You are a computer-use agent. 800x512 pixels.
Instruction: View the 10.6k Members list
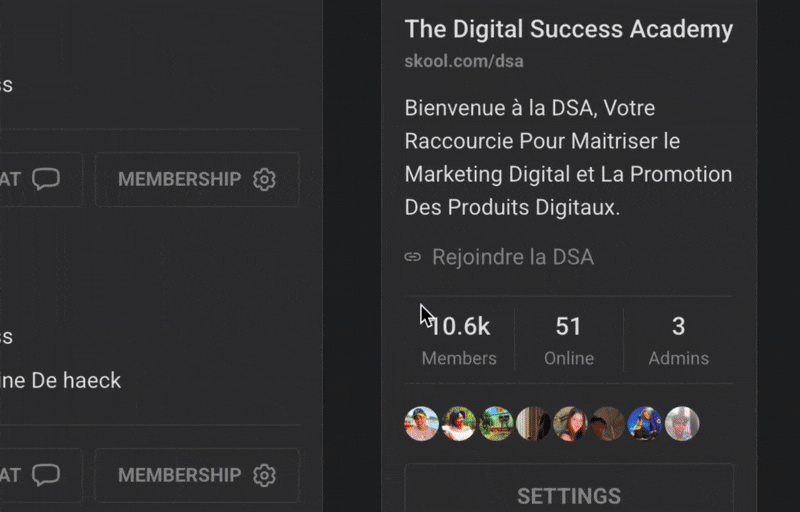tap(459, 340)
